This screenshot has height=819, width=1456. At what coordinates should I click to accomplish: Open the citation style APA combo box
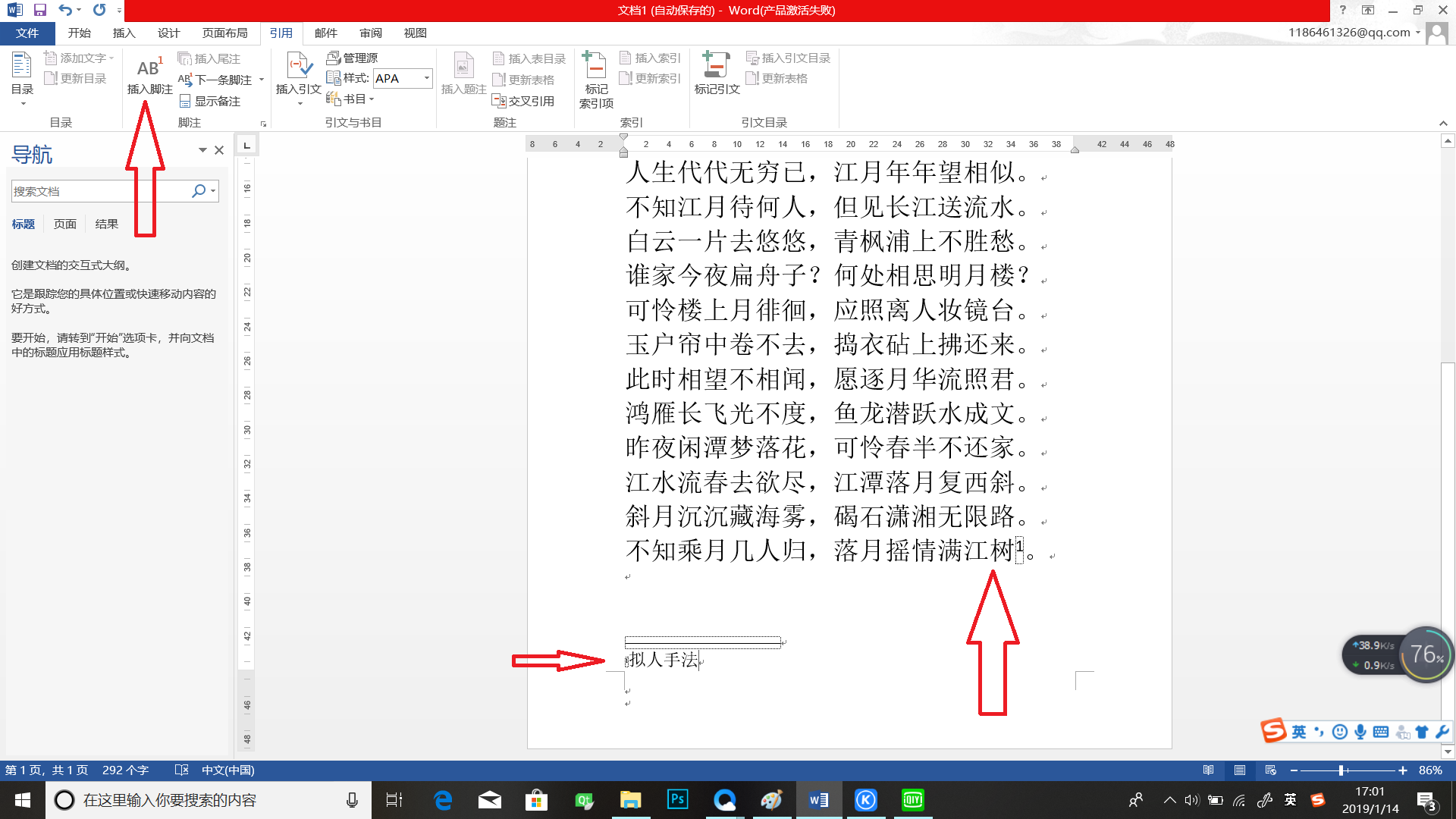point(402,78)
